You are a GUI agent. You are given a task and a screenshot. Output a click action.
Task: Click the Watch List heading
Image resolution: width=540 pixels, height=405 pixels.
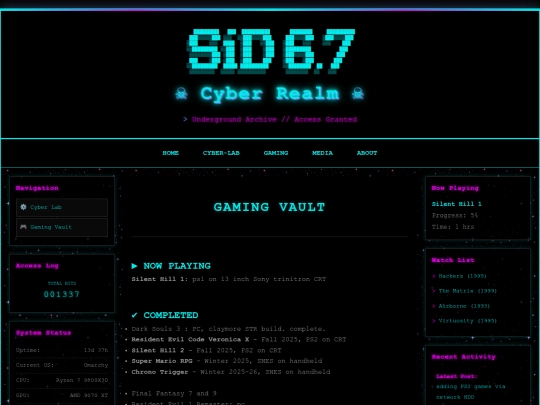453,260
